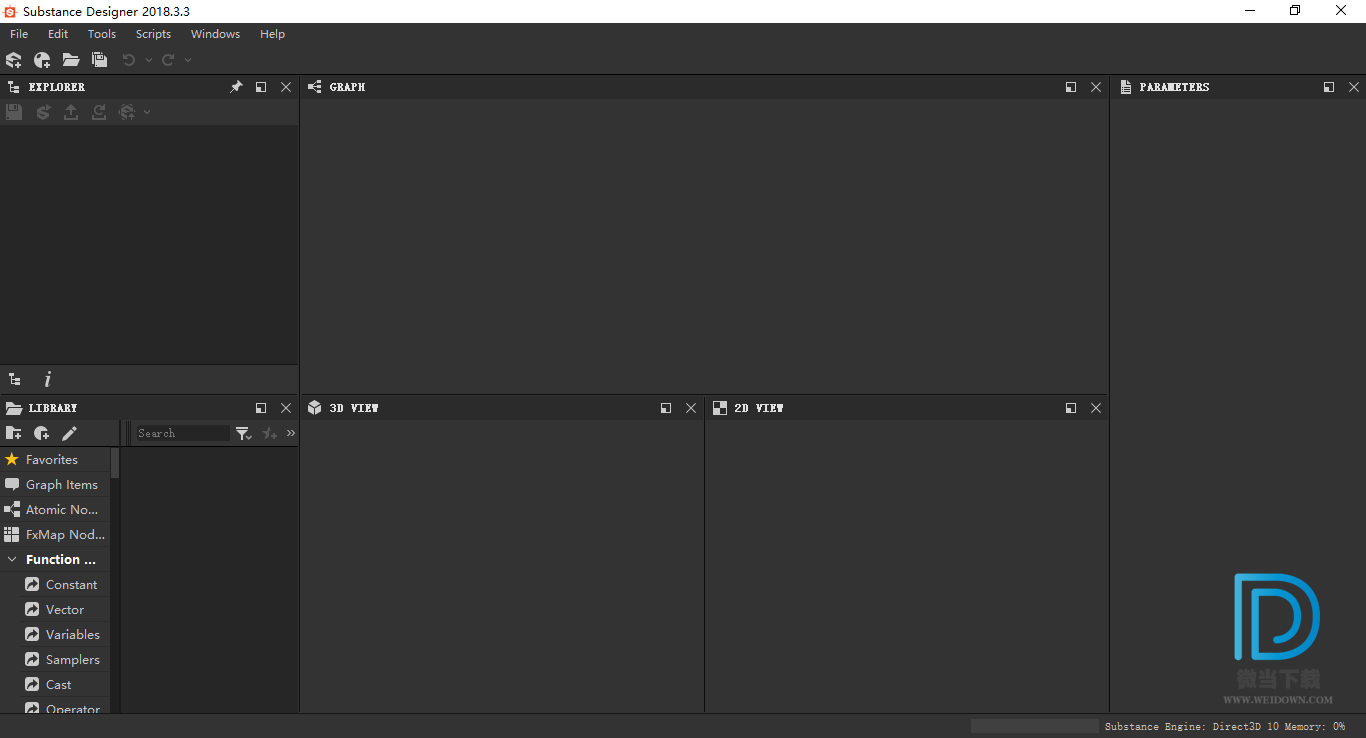Close the Graph panel
Screen dimensions: 1366x738
coord(1096,87)
